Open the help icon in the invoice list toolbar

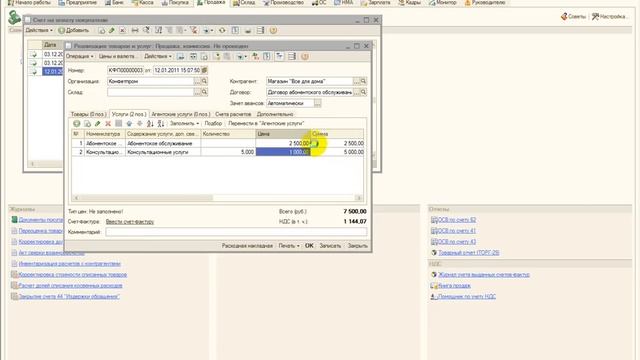click(273, 30)
